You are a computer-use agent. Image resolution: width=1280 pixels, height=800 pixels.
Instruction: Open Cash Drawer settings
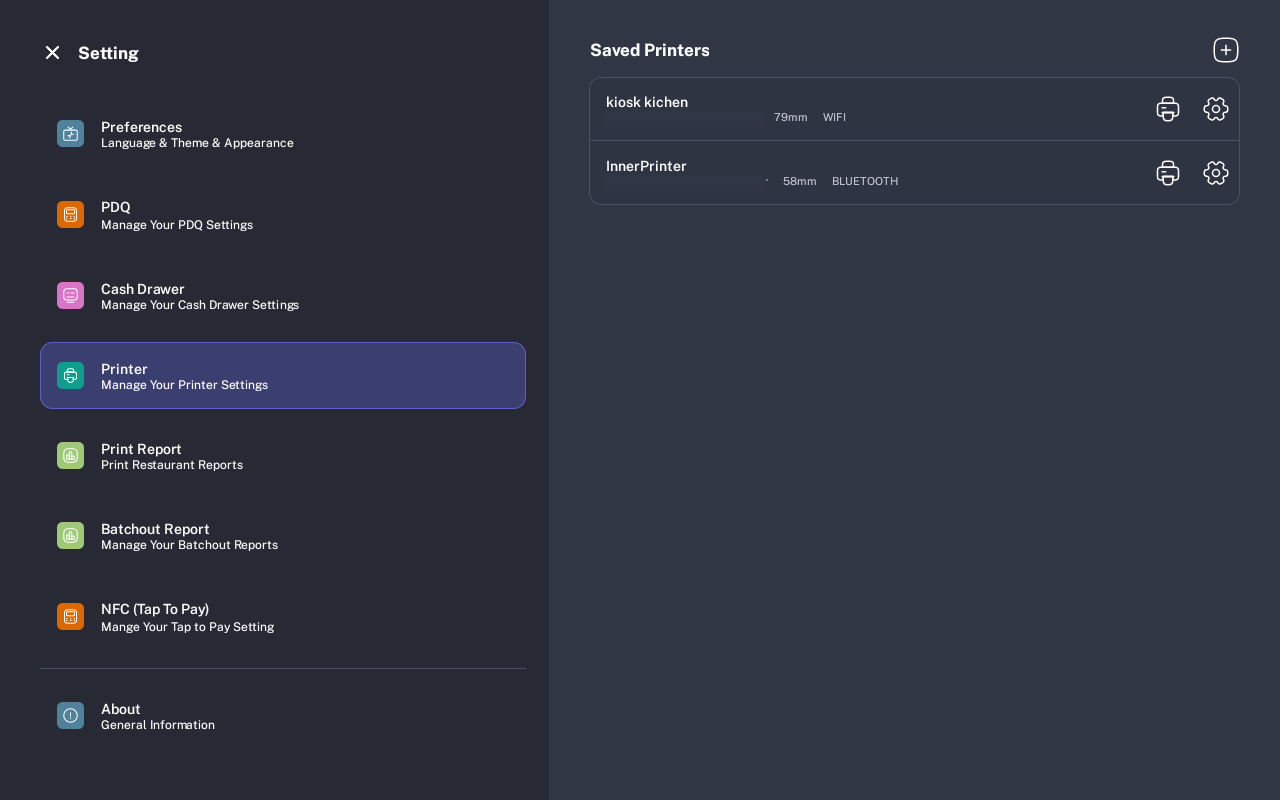[x=283, y=296]
